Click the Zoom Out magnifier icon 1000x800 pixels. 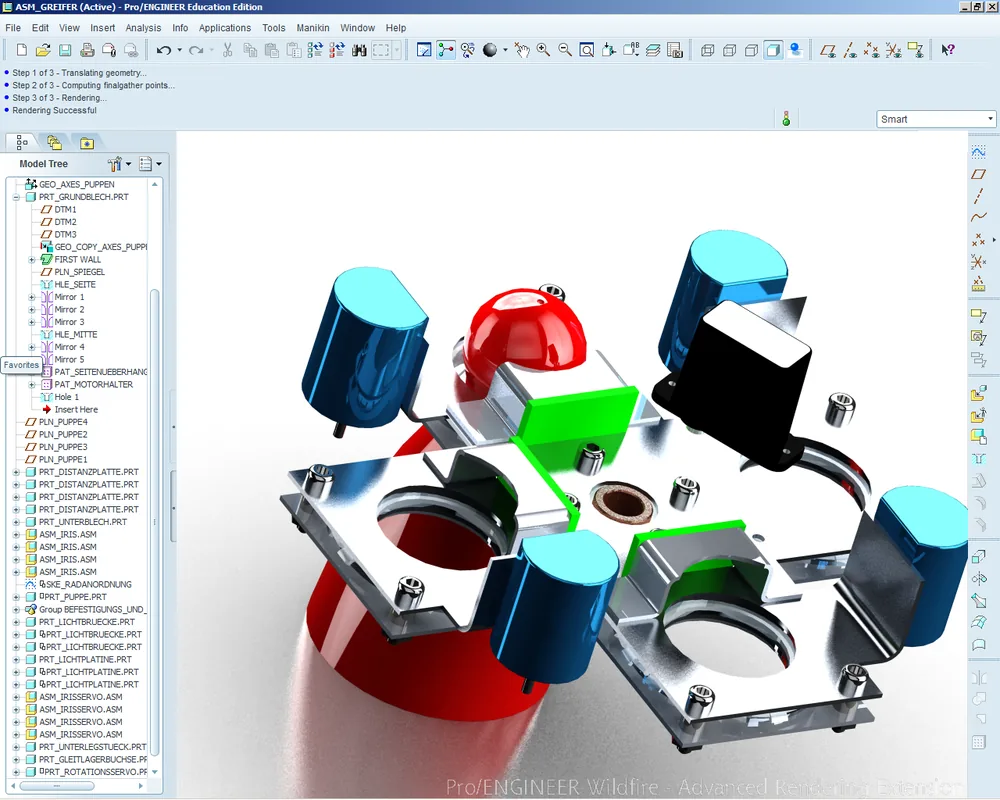(565, 50)
